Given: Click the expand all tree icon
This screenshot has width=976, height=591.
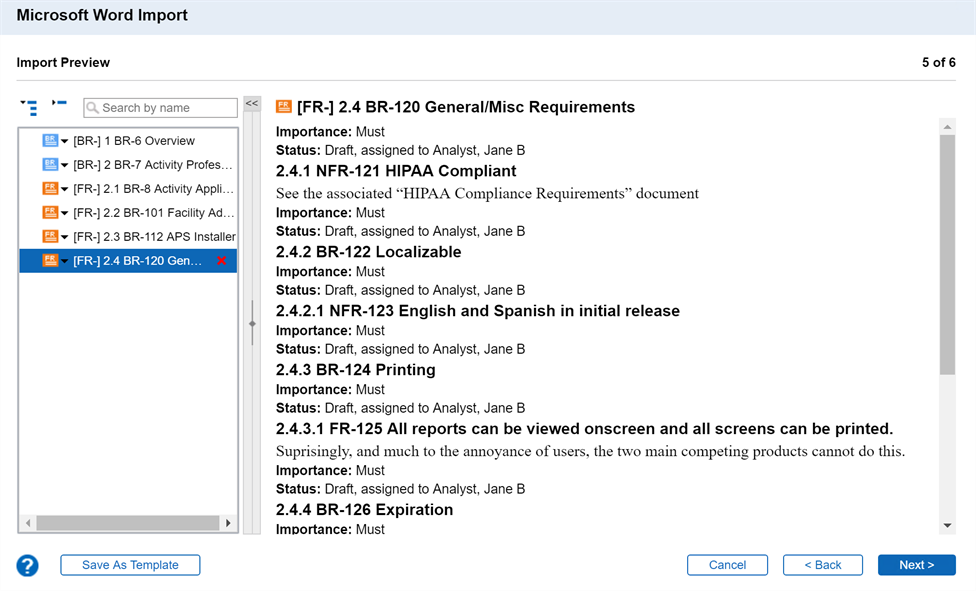Looking at the screenshot, I should coord(29,107).
